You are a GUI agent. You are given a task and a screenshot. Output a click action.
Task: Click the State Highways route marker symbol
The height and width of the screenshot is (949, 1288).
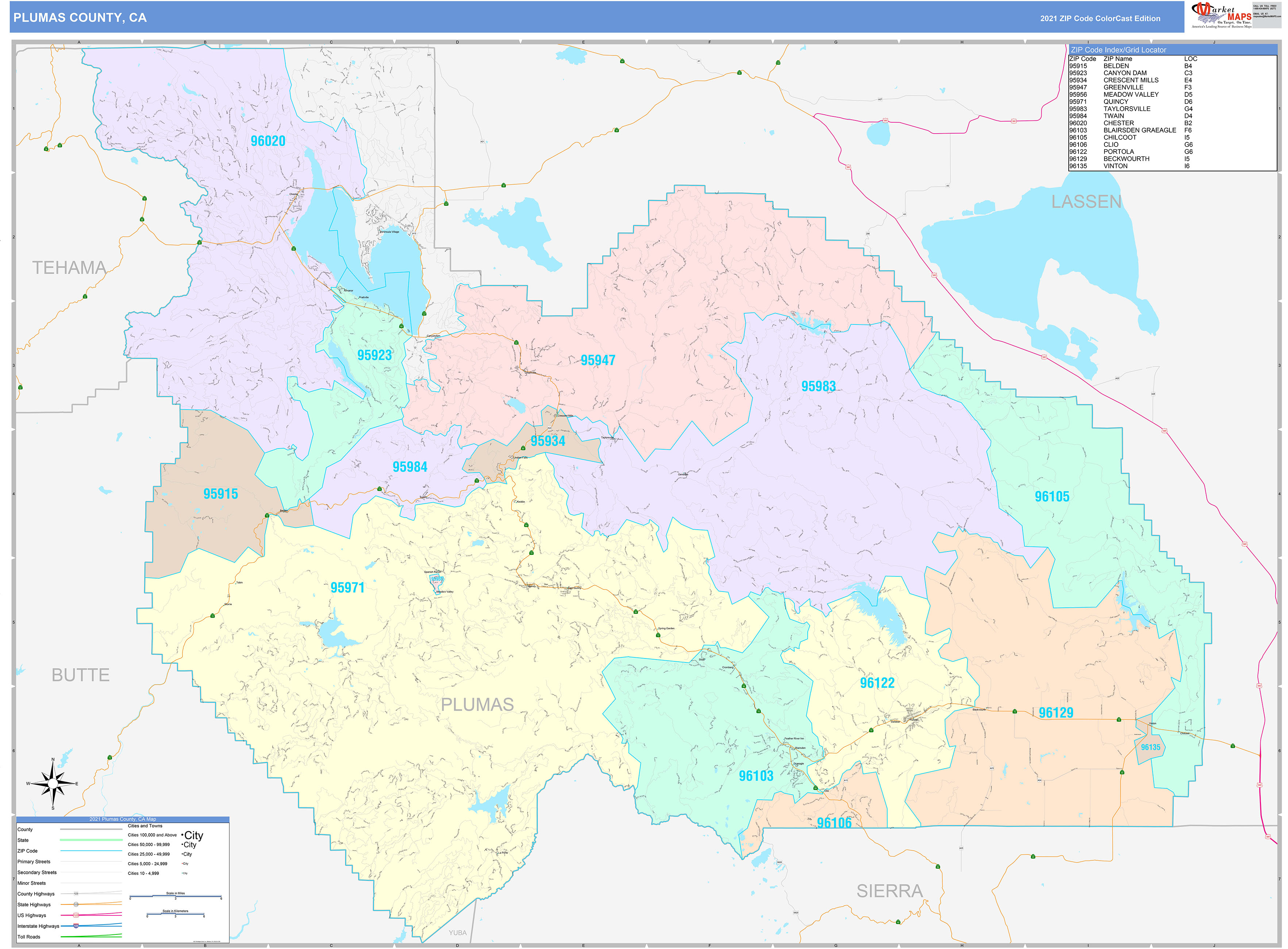point(76,904)
